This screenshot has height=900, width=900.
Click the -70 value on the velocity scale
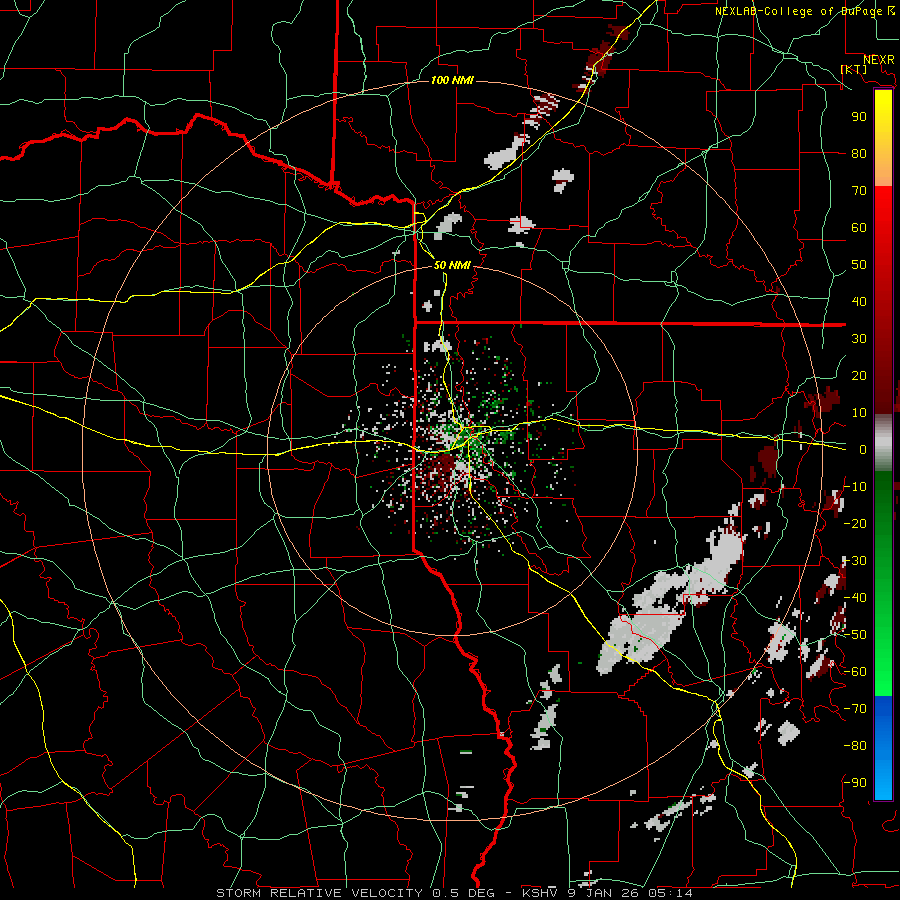(855, 709)
